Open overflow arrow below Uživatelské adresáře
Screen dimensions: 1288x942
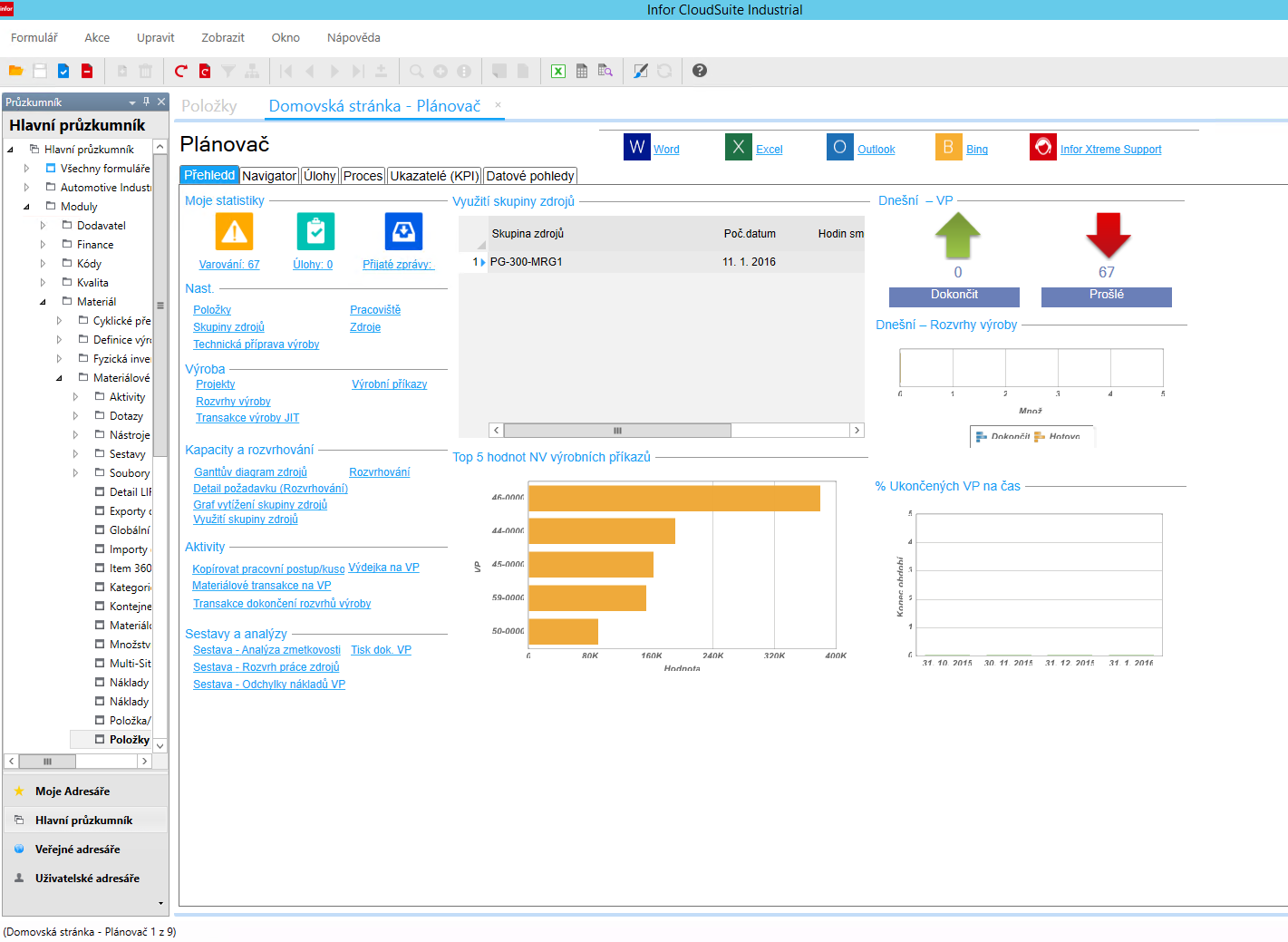click(x=161, y=903)
